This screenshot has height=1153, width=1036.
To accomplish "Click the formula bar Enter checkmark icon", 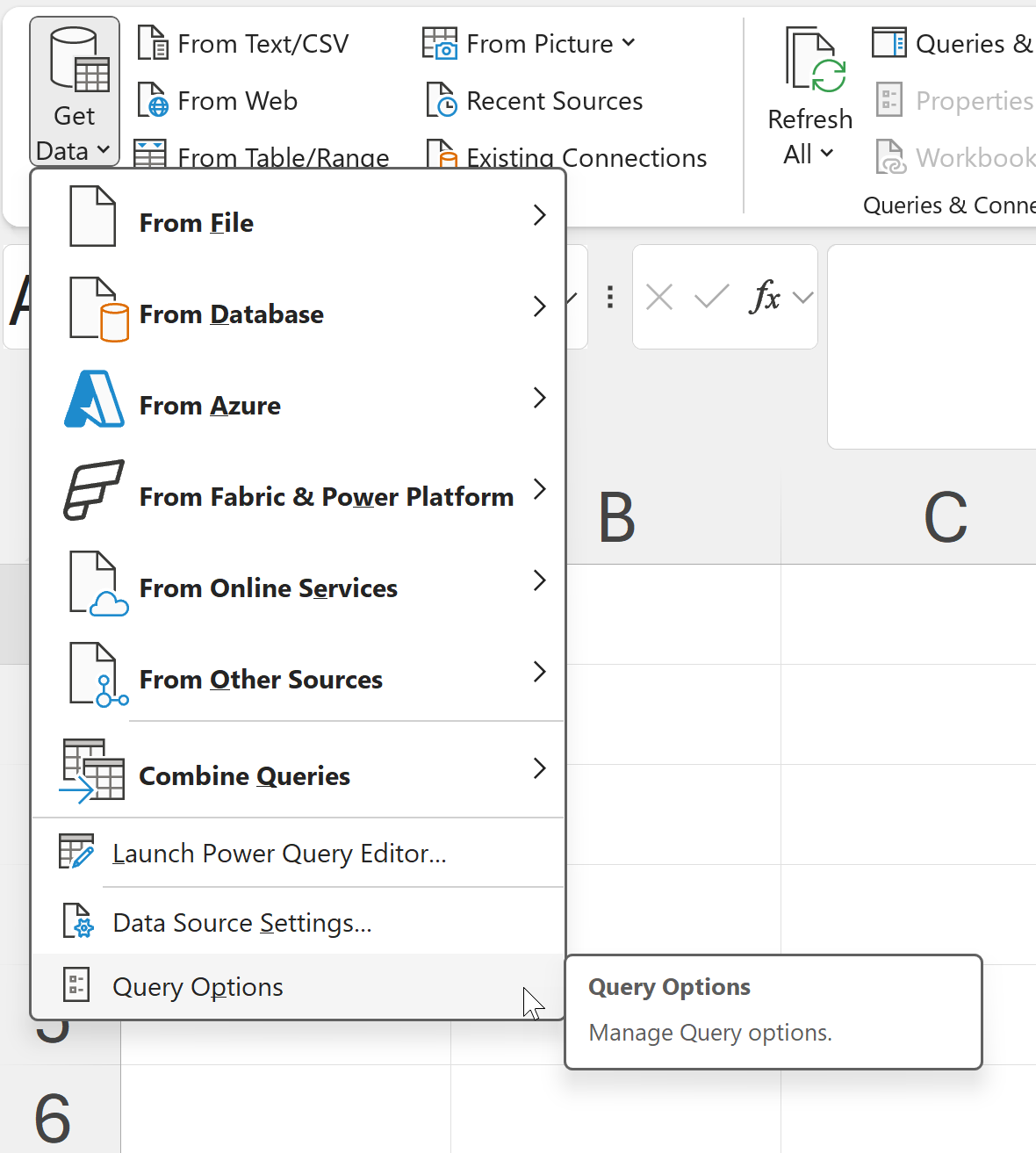I will tap(712, 297).
